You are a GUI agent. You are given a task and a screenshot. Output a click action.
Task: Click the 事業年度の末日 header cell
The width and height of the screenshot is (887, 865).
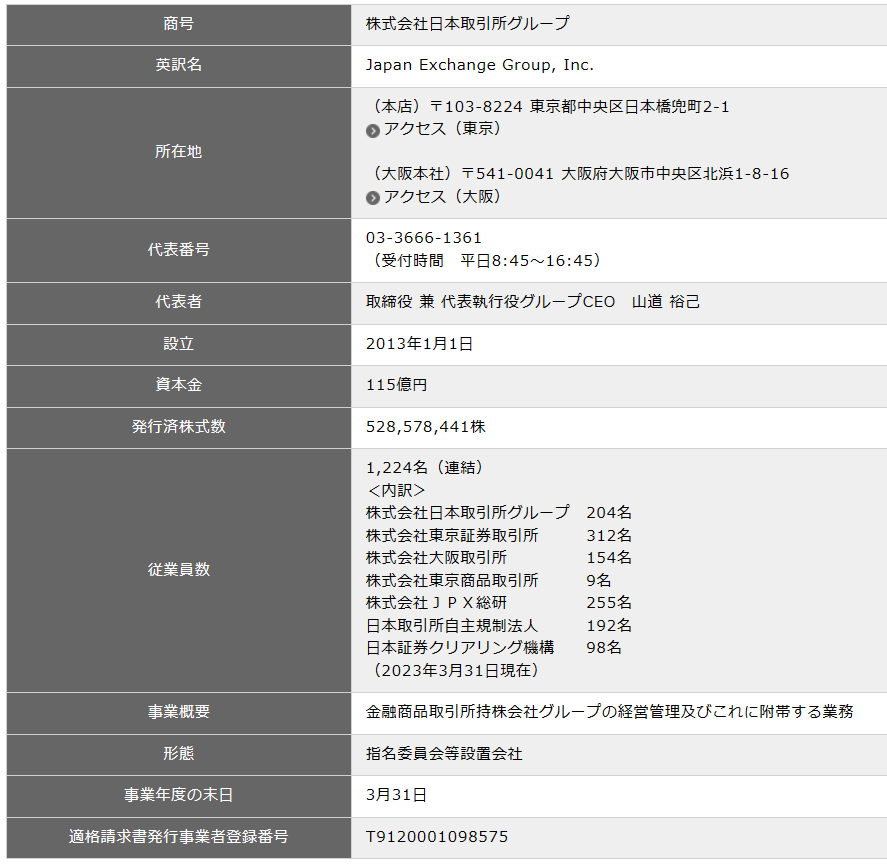(179, 796)
